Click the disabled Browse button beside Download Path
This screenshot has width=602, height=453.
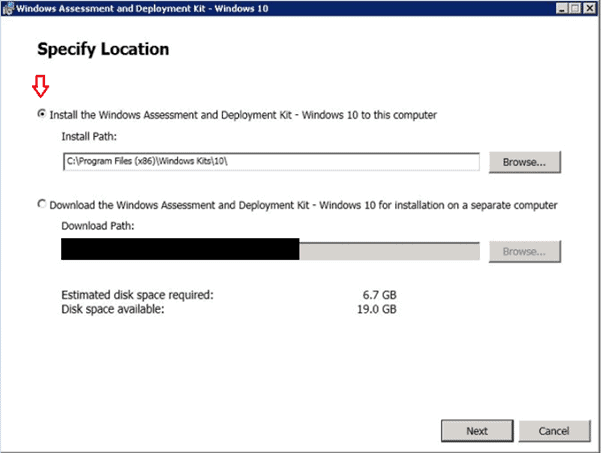tap(524, 251)
